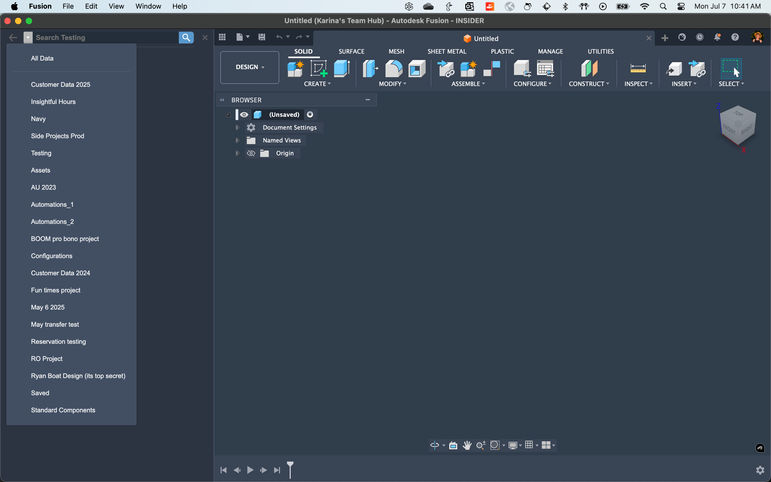
Task: Click the first Configure group icon
Action: [522, 69]
